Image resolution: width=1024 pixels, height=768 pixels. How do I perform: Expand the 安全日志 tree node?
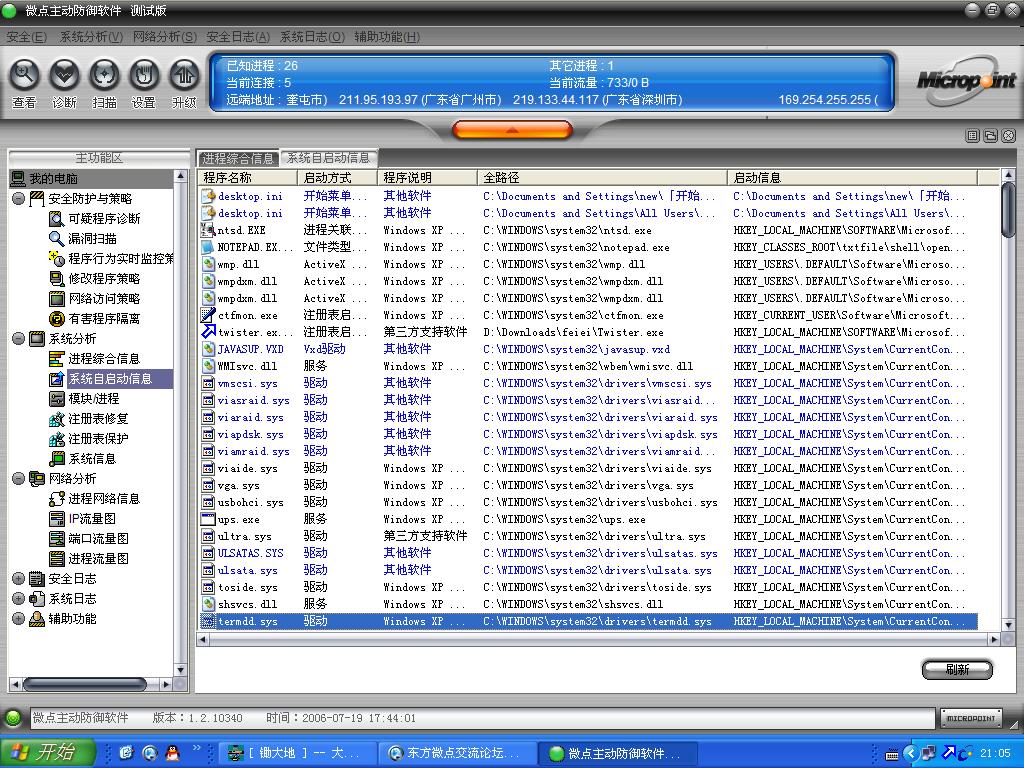[18, 579]
